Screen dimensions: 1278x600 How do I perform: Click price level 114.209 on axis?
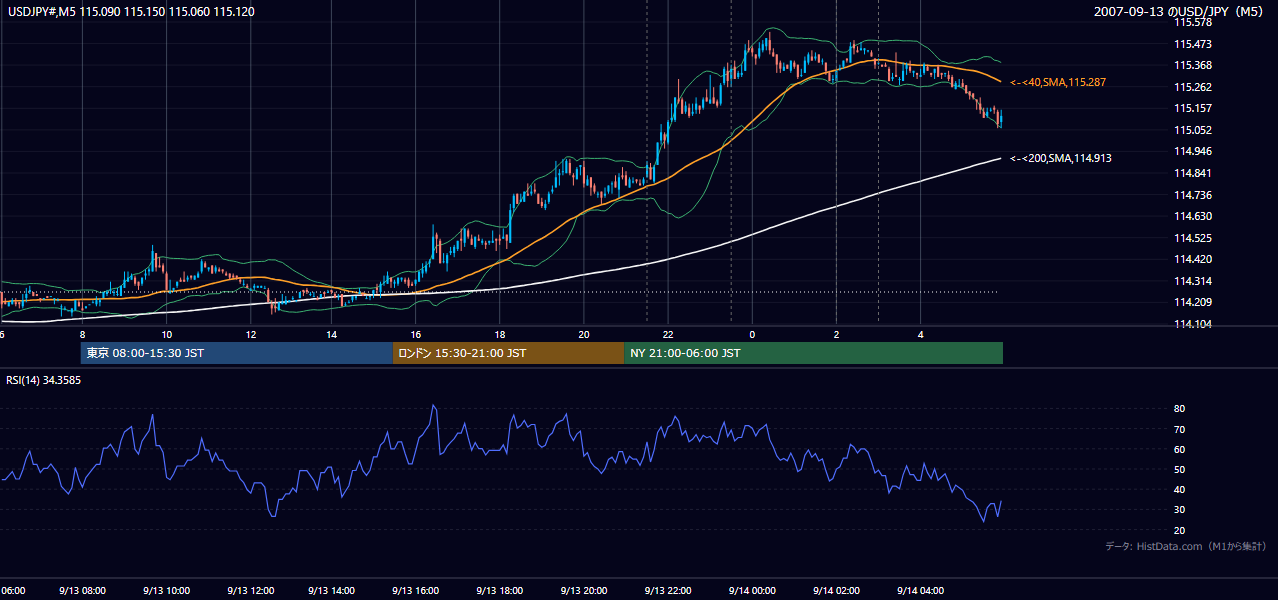1192,302
